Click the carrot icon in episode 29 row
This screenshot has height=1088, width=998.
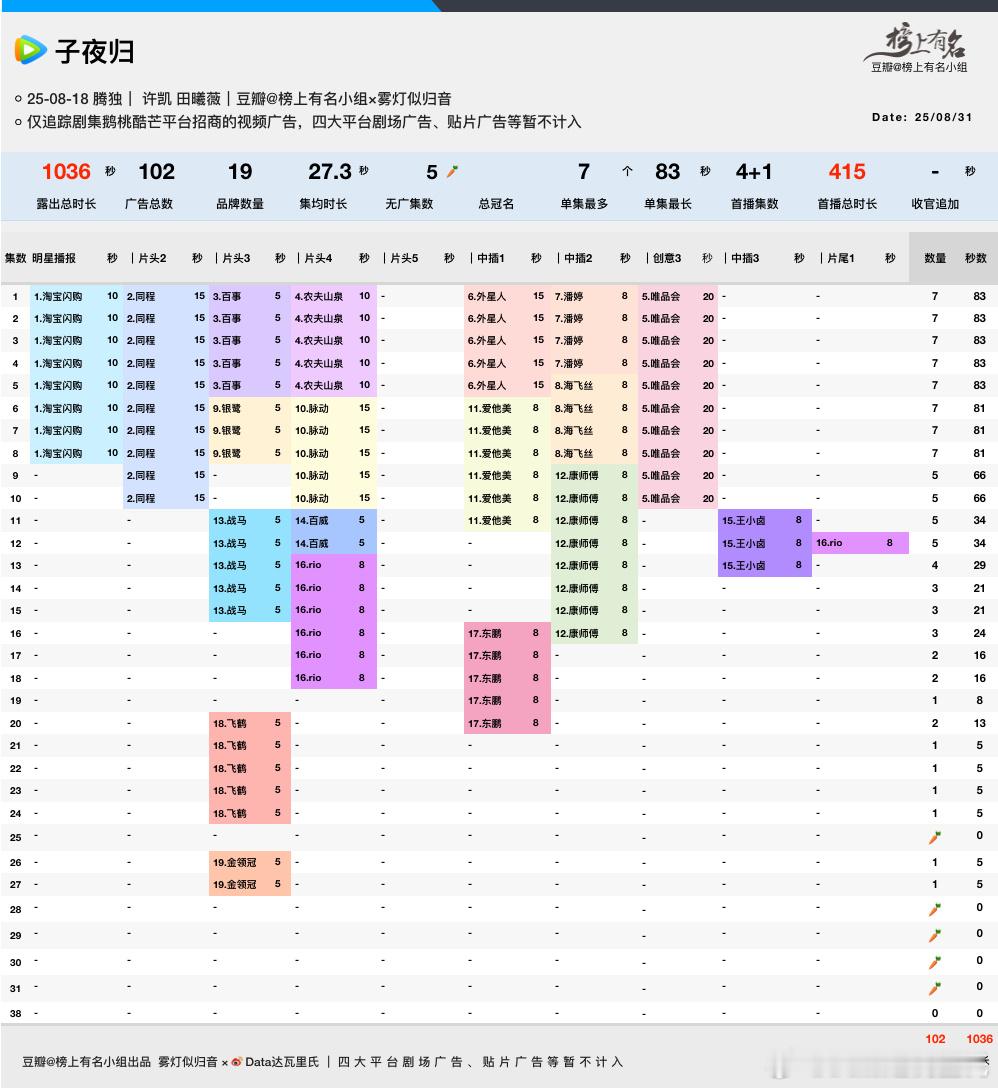coord(935,935)
